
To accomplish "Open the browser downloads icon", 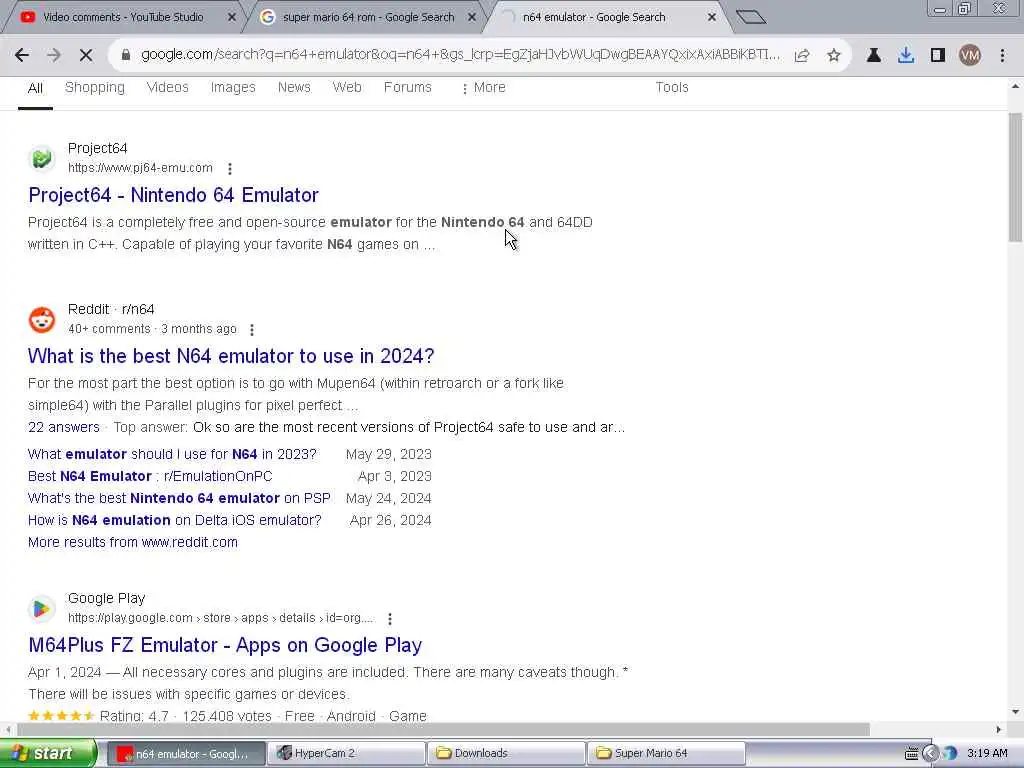I will pyautogui.click(x=906, y=56).
